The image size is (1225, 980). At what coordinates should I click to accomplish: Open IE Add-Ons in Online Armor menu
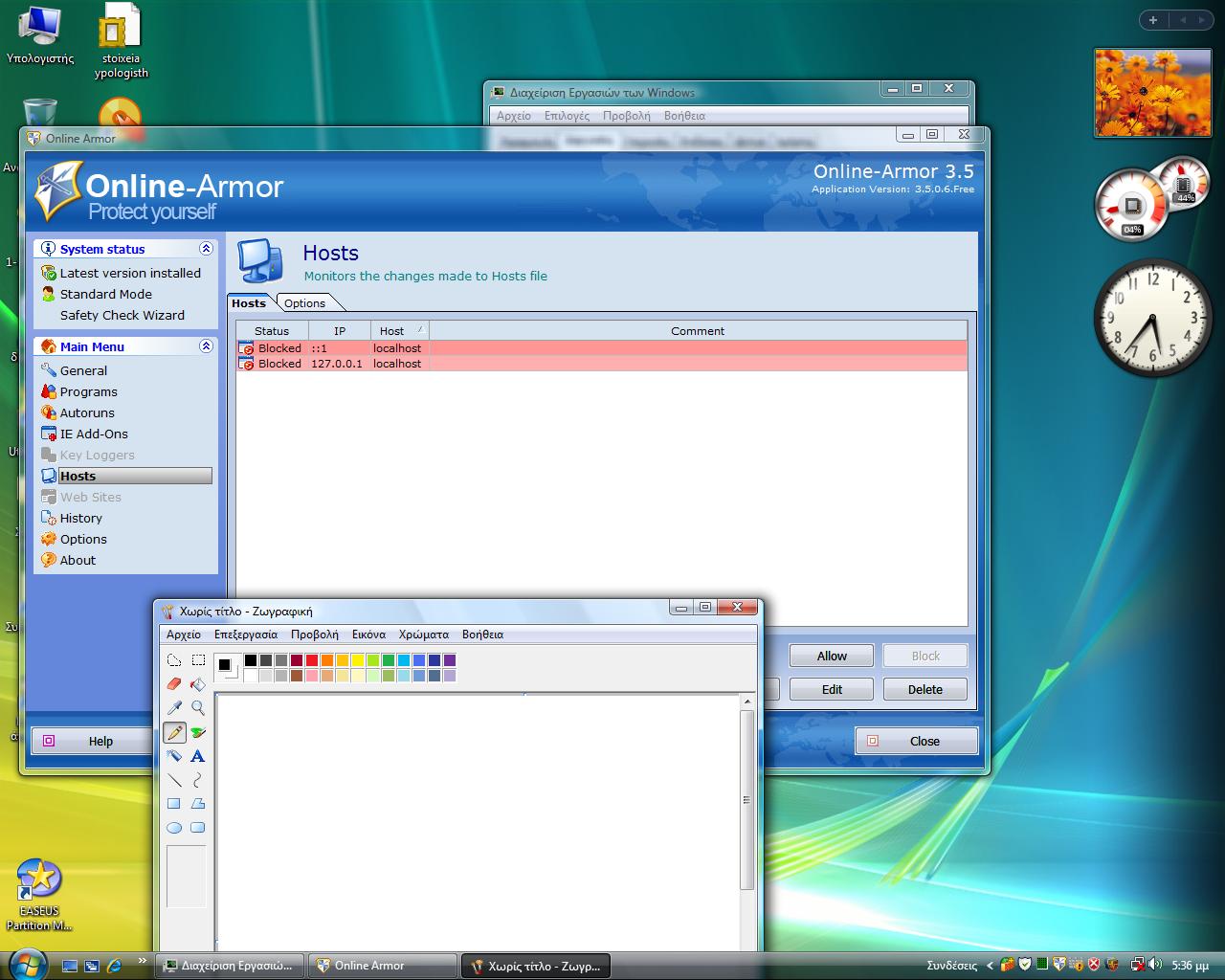click(94, 434)
